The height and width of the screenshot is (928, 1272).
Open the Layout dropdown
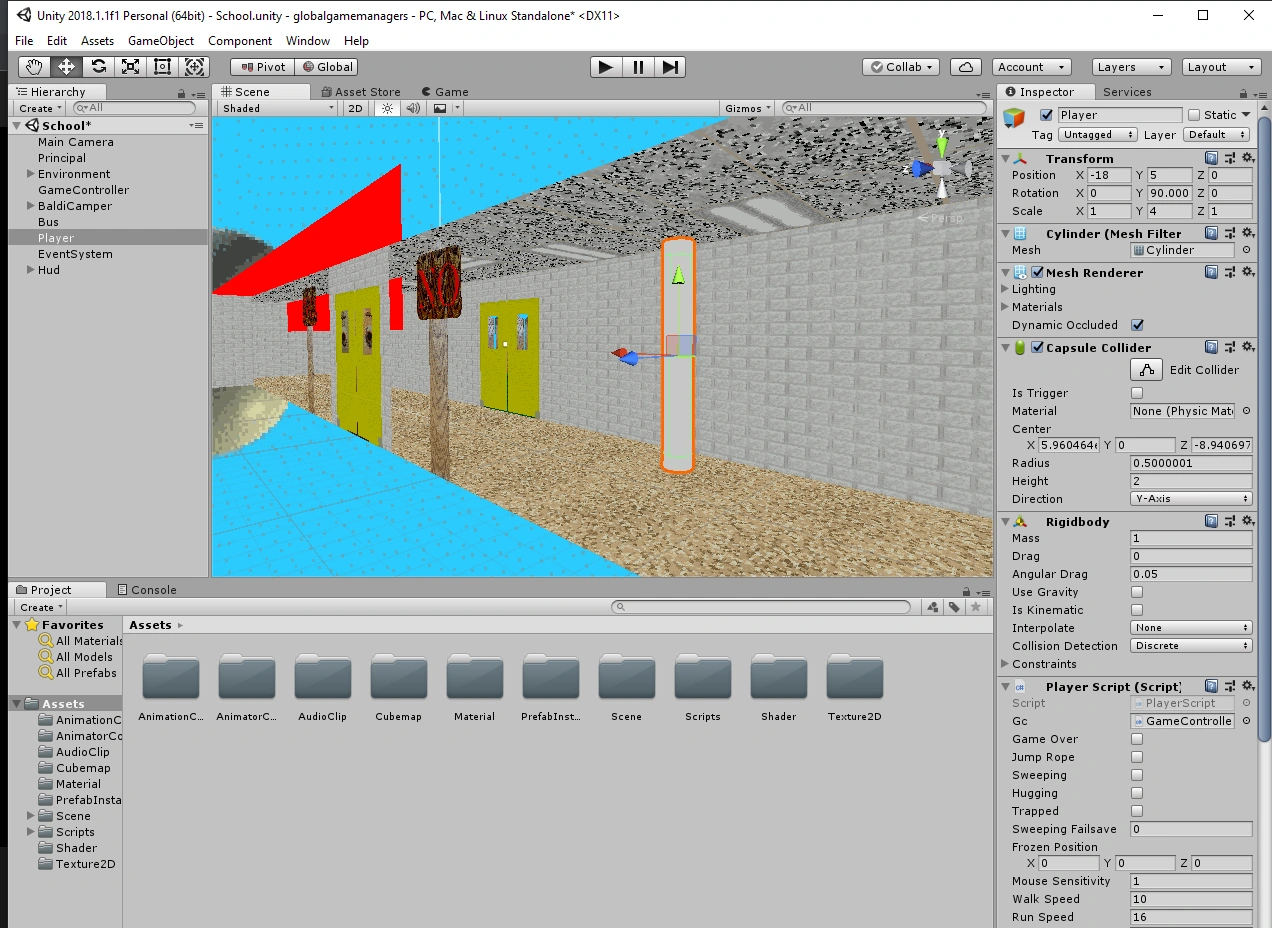click(1221, 66)
